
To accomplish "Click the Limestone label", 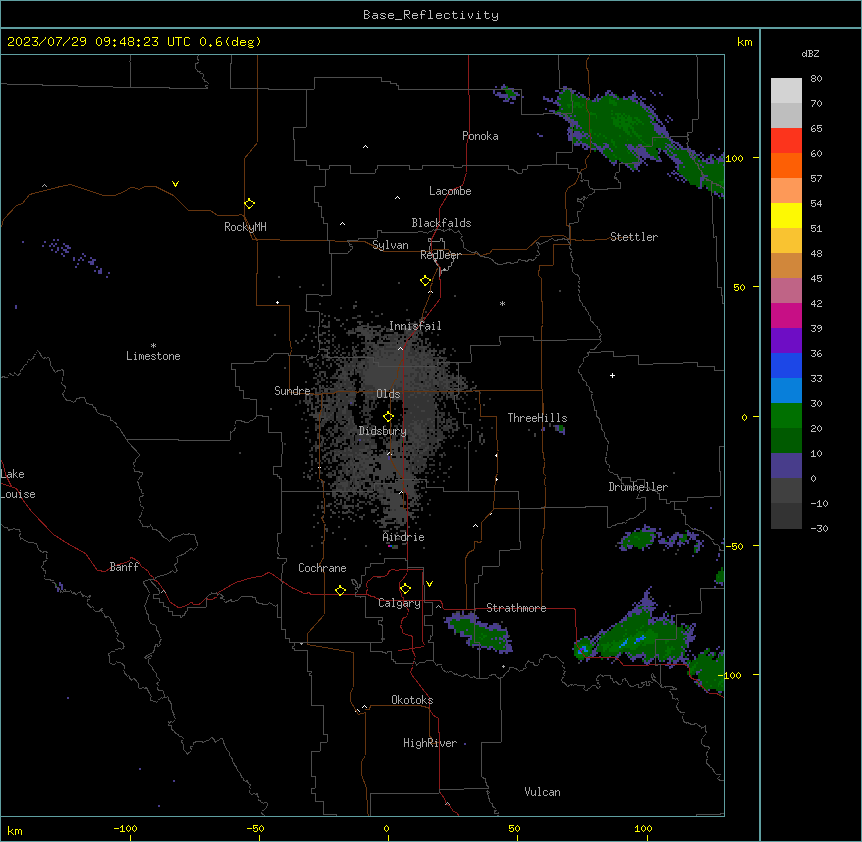I will [x=153, y=356].
